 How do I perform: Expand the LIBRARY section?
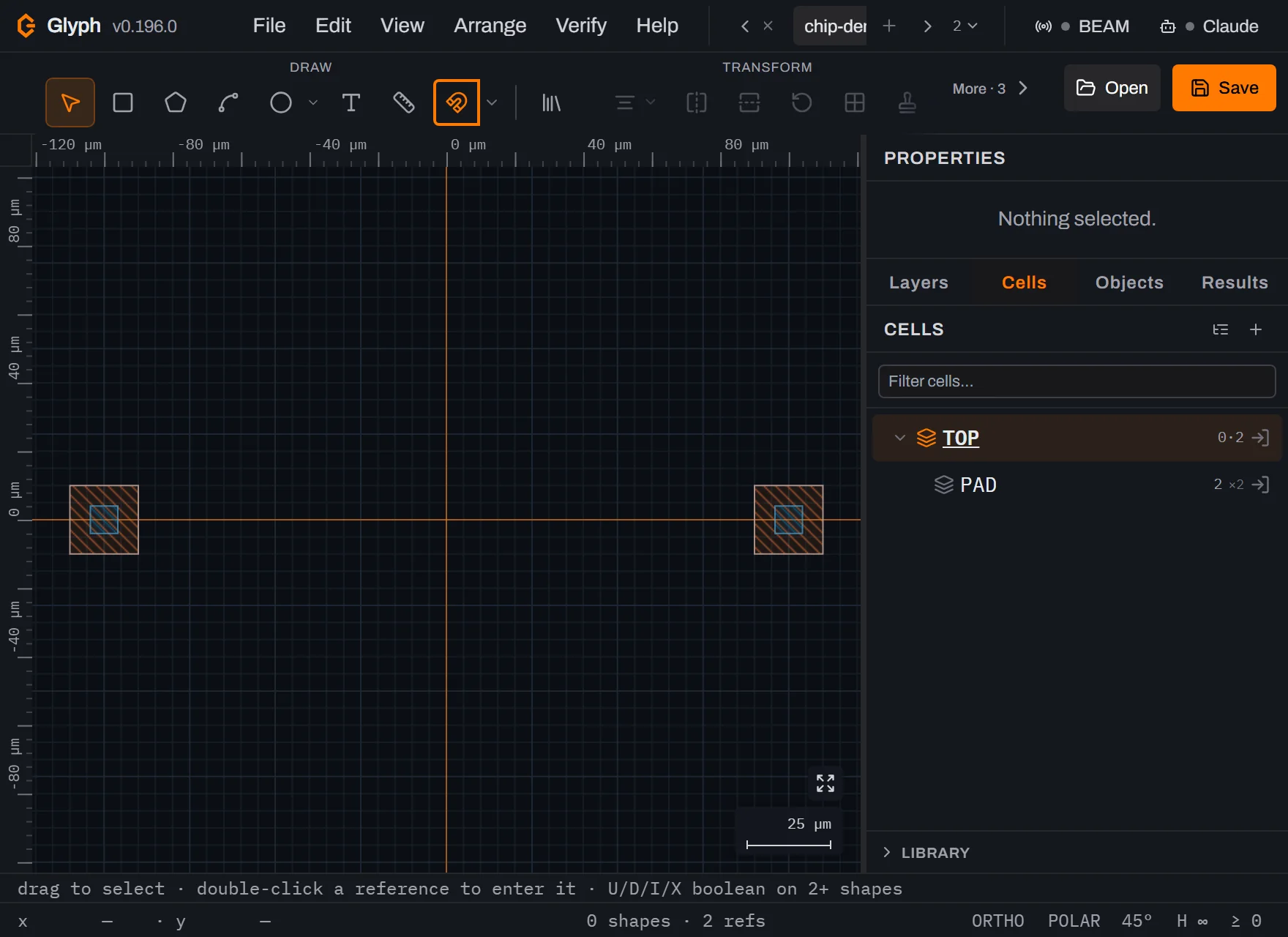[926, 853]
